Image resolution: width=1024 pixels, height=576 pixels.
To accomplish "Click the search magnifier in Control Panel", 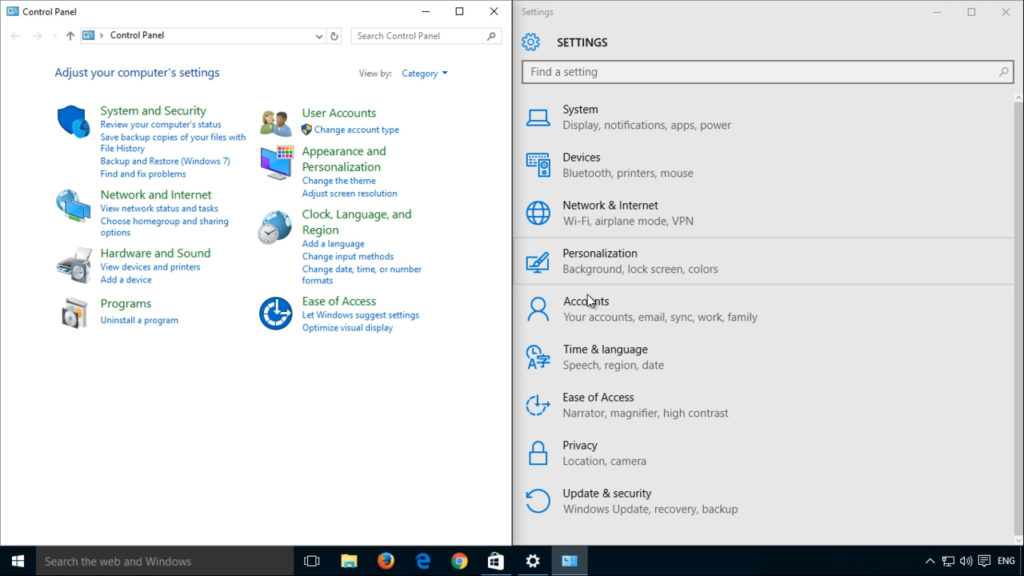I will pyautogui.click(x=491, y=36).
